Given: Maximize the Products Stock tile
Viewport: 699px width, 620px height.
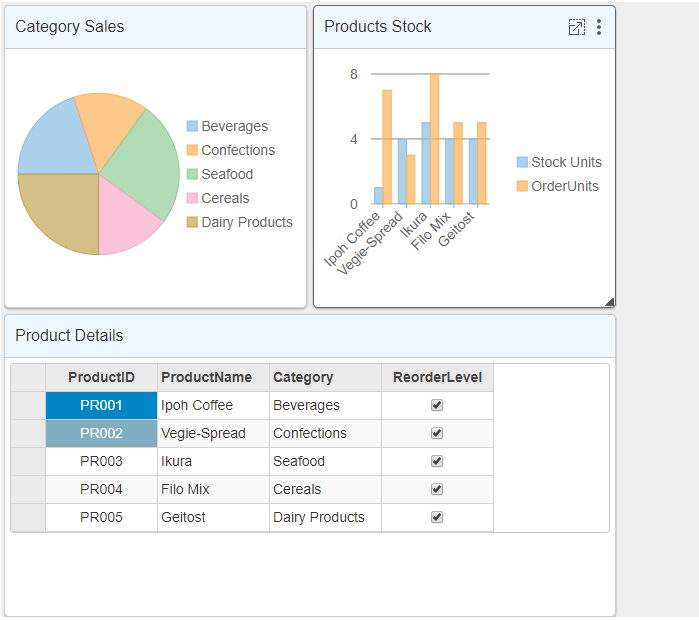Looking at the screenshot, I should click(576, 27).
